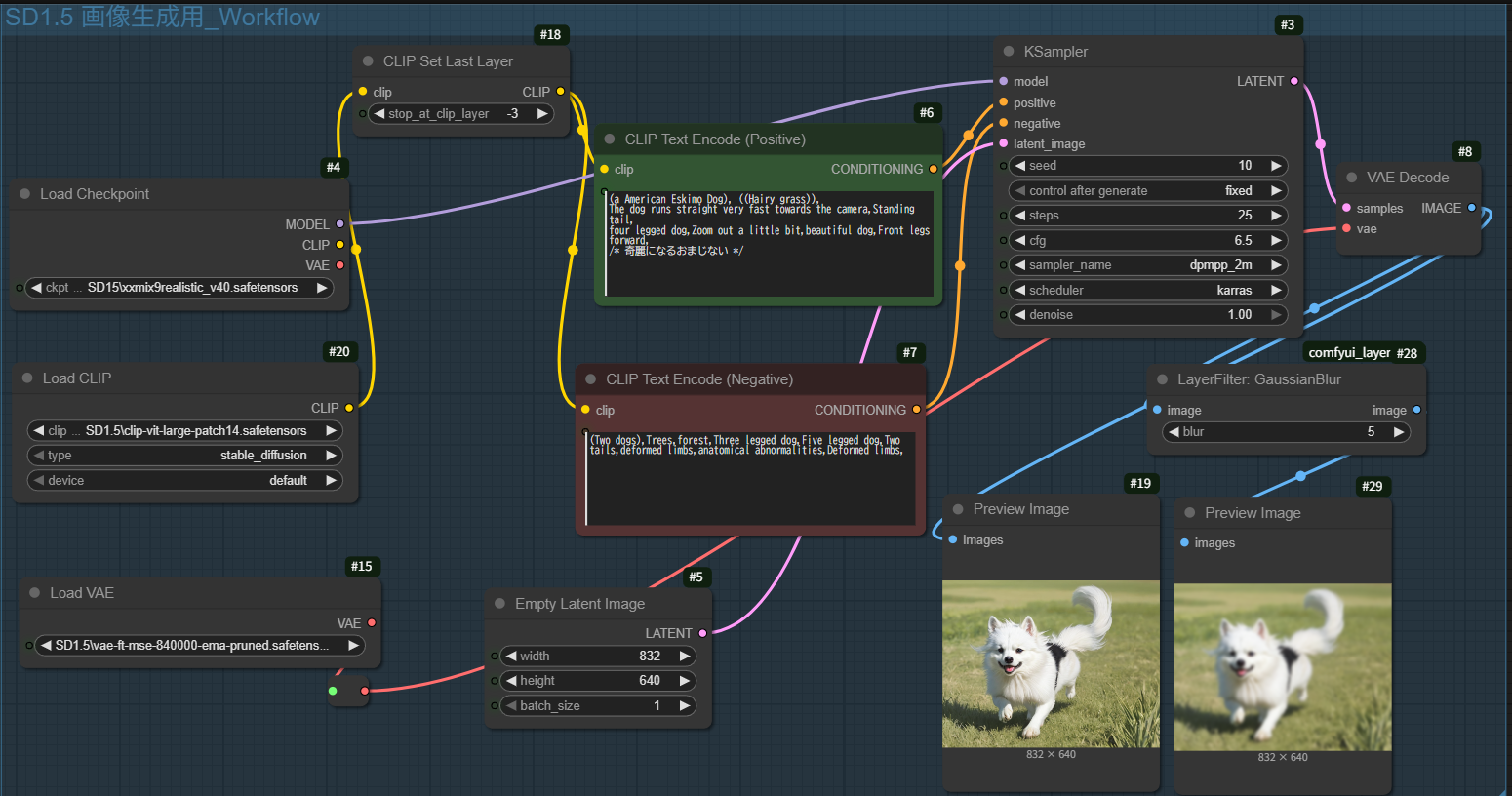This screenshot has height=796, width=1512.
Task: Decrease the width value with left arrow
Action: pyautogui.click(x=510, y=657)
